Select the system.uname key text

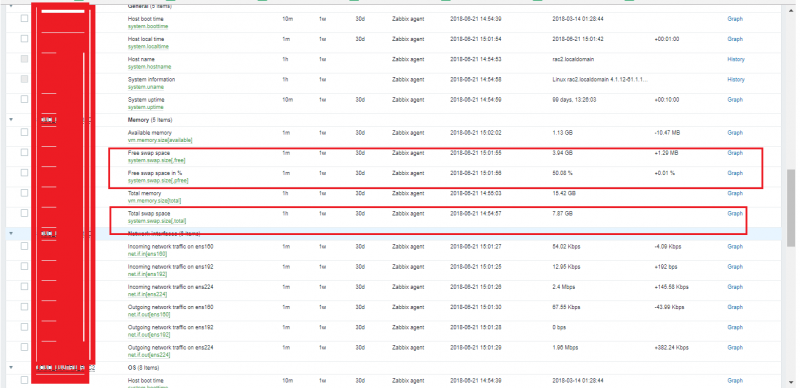click(x=145, y=87)
